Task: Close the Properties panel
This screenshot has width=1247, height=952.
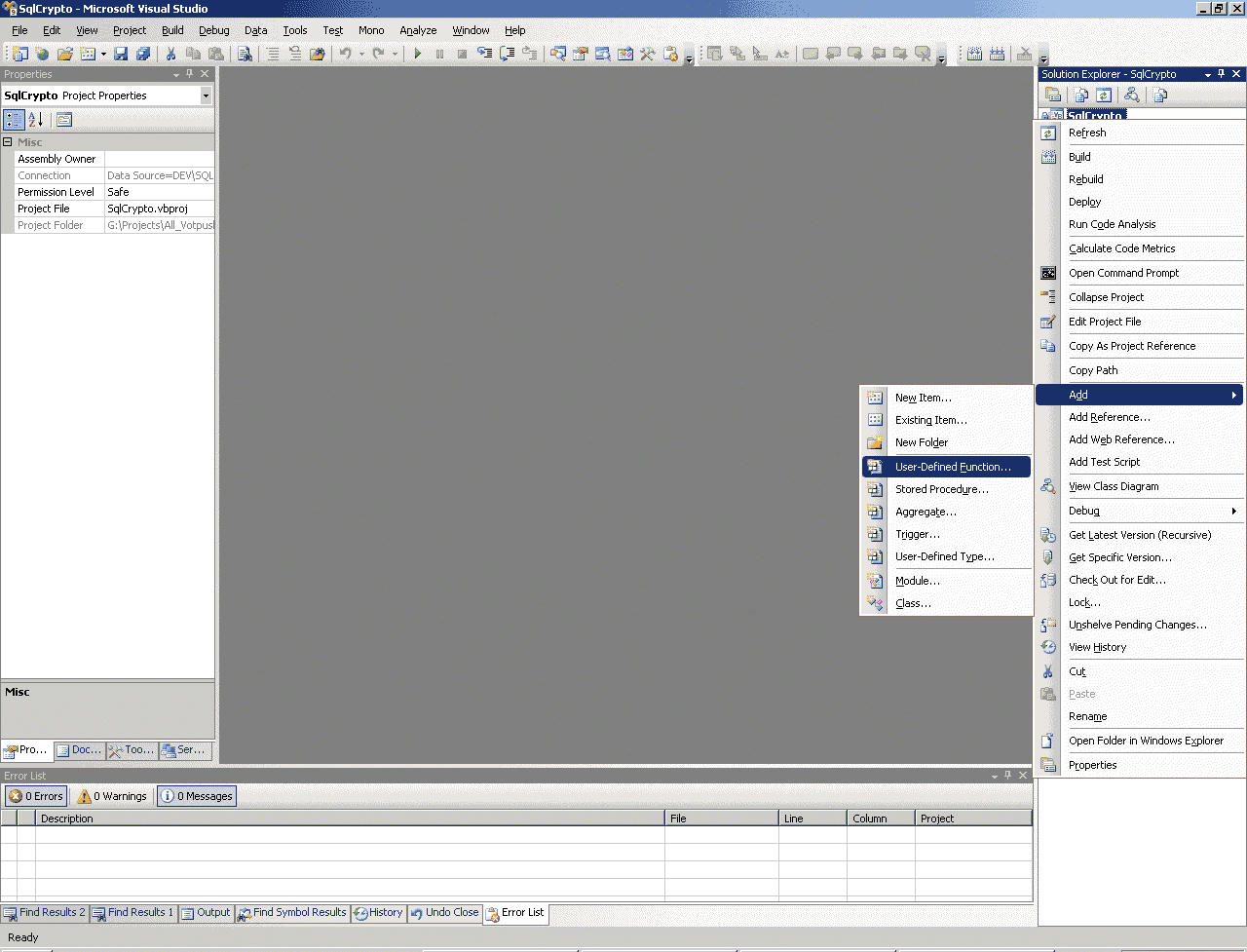Action: click(x=205, y=74)
